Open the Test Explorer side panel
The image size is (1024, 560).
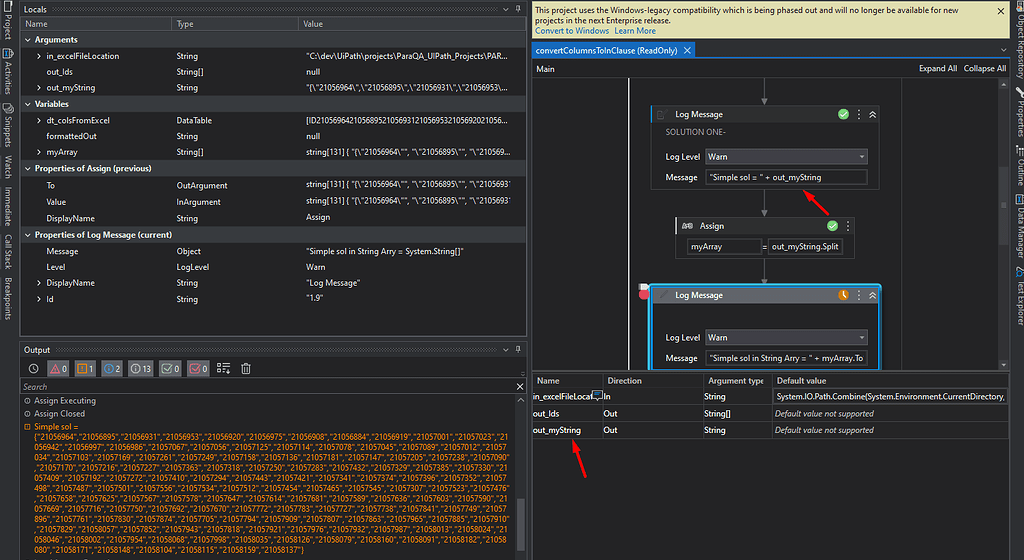coord(1019,296)
